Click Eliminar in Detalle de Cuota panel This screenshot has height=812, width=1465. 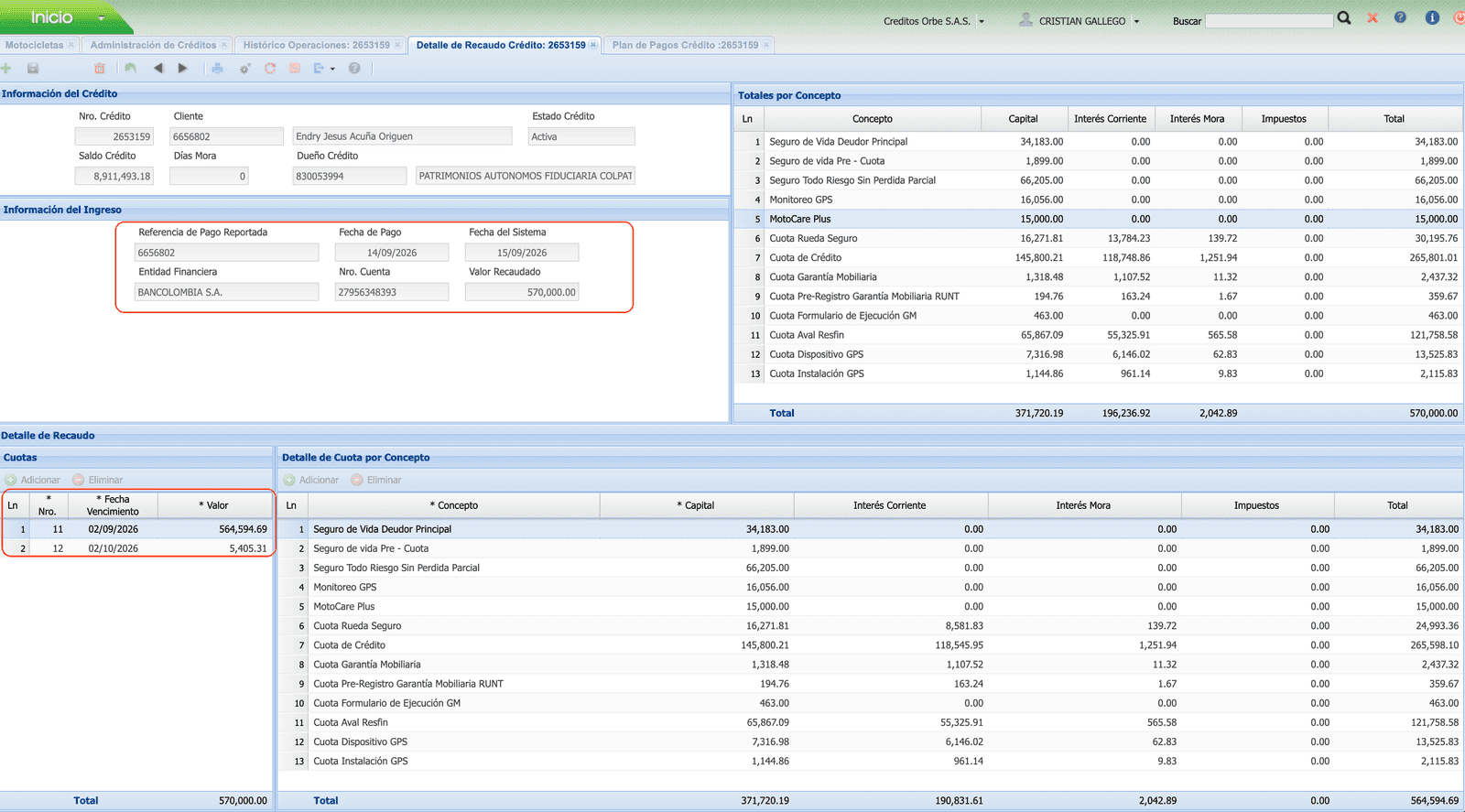tap(376, 480)
